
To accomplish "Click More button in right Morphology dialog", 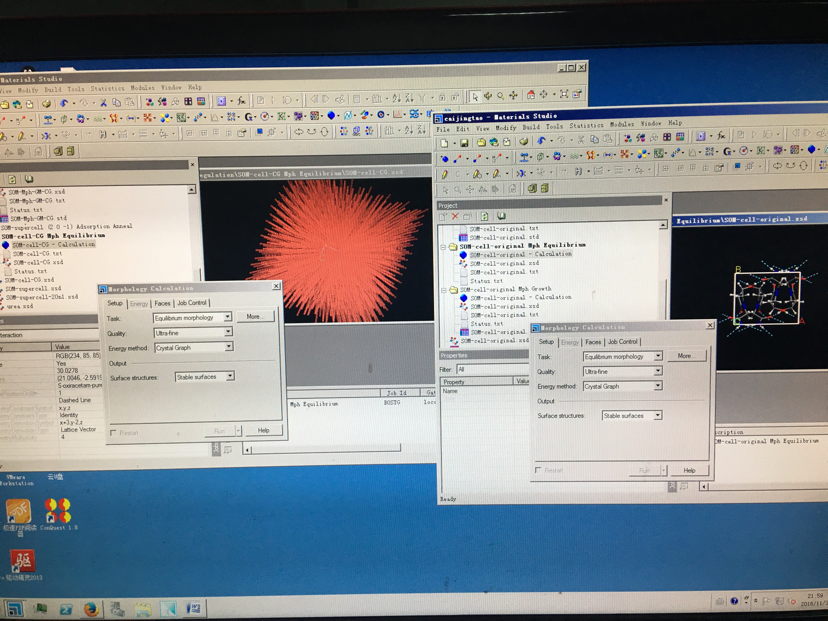I will (685, 356).
